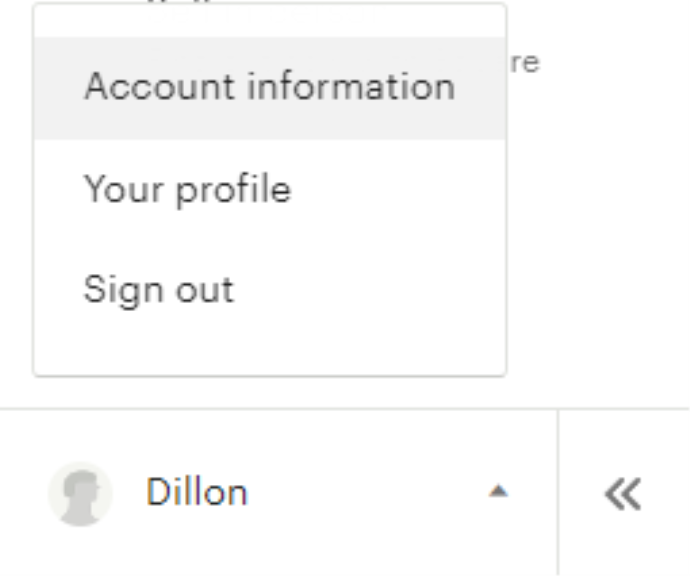Image resolution: width=690 pixels, height=576 pixels.
Task: Sign out of Dillon's account
Action: click(x=158, y=290)
